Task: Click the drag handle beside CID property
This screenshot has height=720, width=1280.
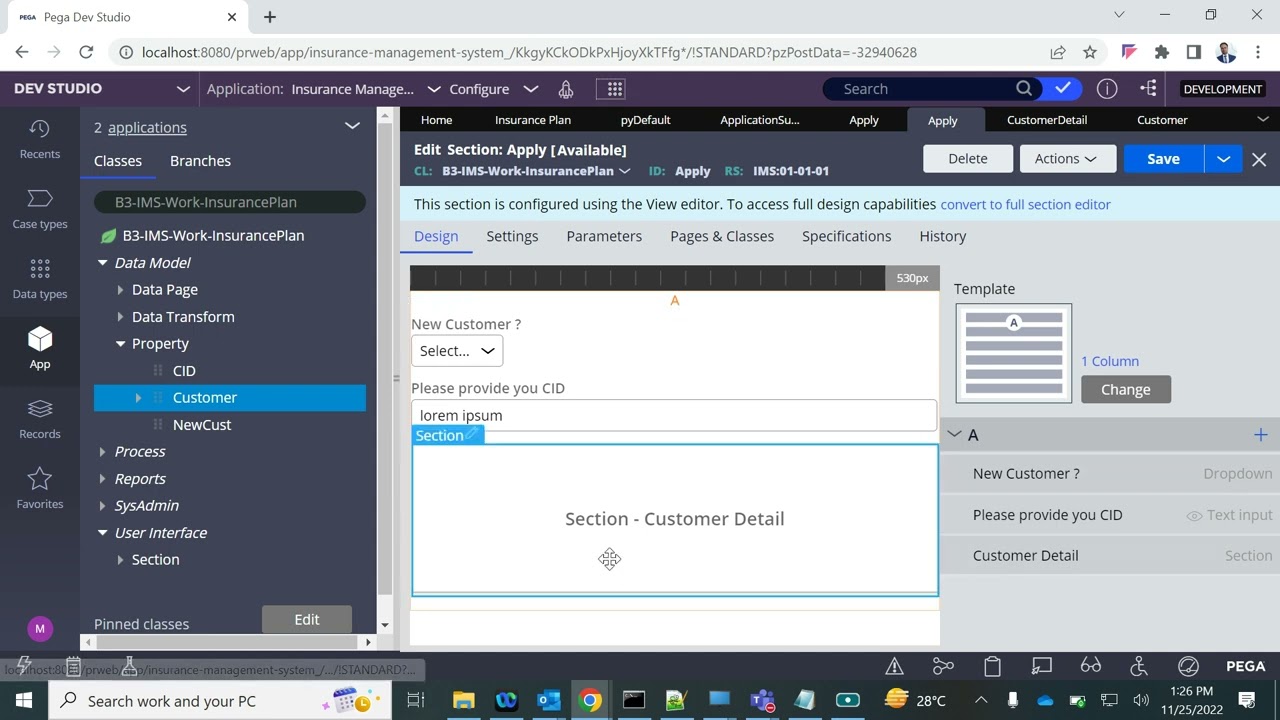Action: [x=157, y=370]
